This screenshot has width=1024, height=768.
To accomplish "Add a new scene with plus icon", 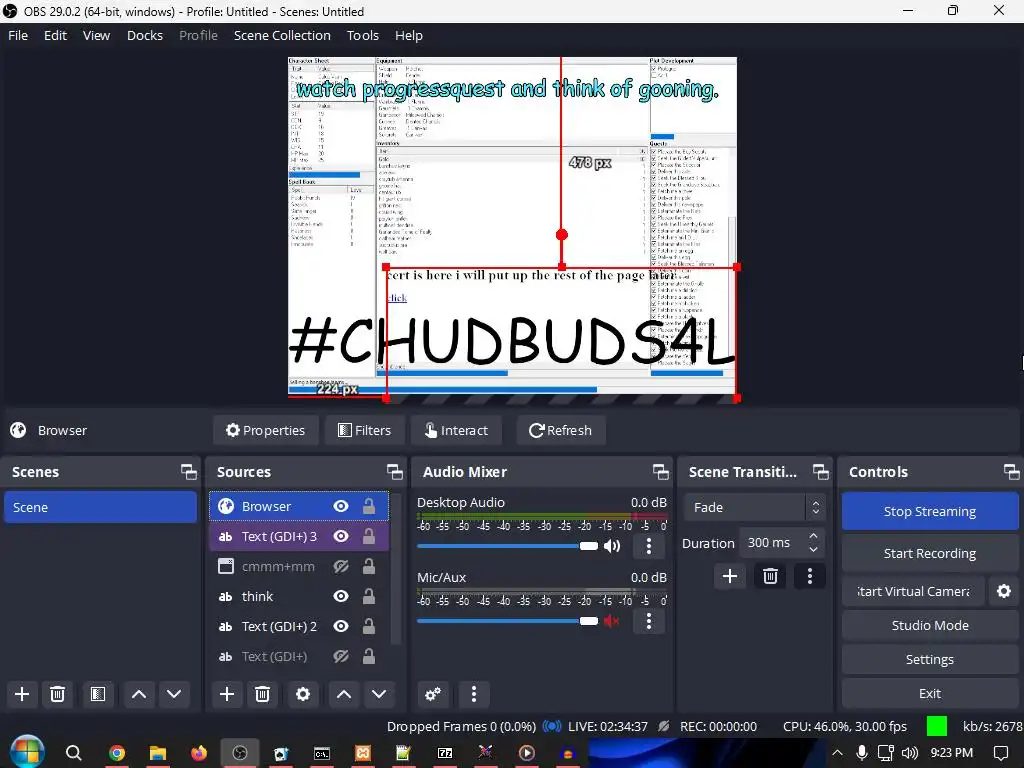I will tap(22, 694).
